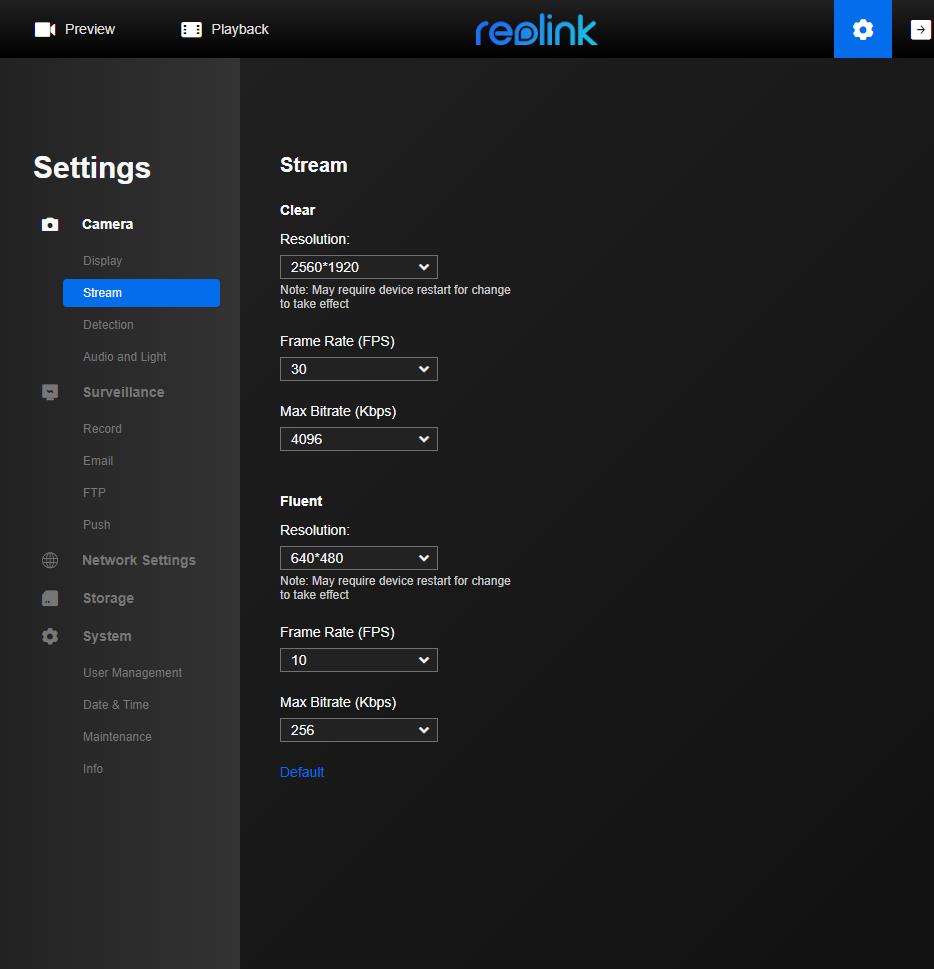934x969 pixels.
Task: Open Fluent Resolution dropdown showing 640*480
Action: click(358, 558)
